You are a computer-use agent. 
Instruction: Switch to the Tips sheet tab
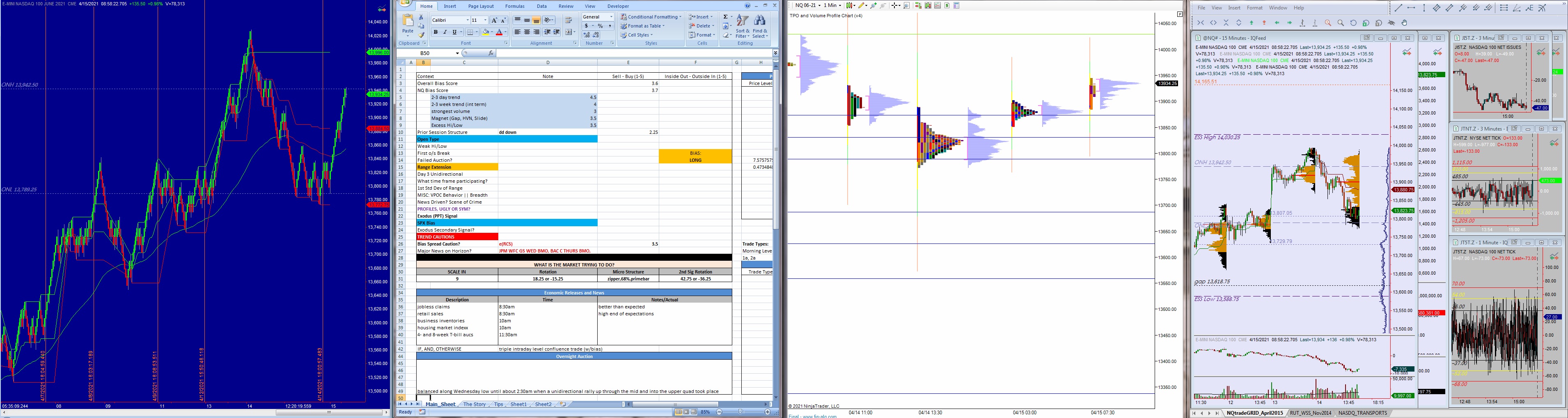tap(499, 404)
